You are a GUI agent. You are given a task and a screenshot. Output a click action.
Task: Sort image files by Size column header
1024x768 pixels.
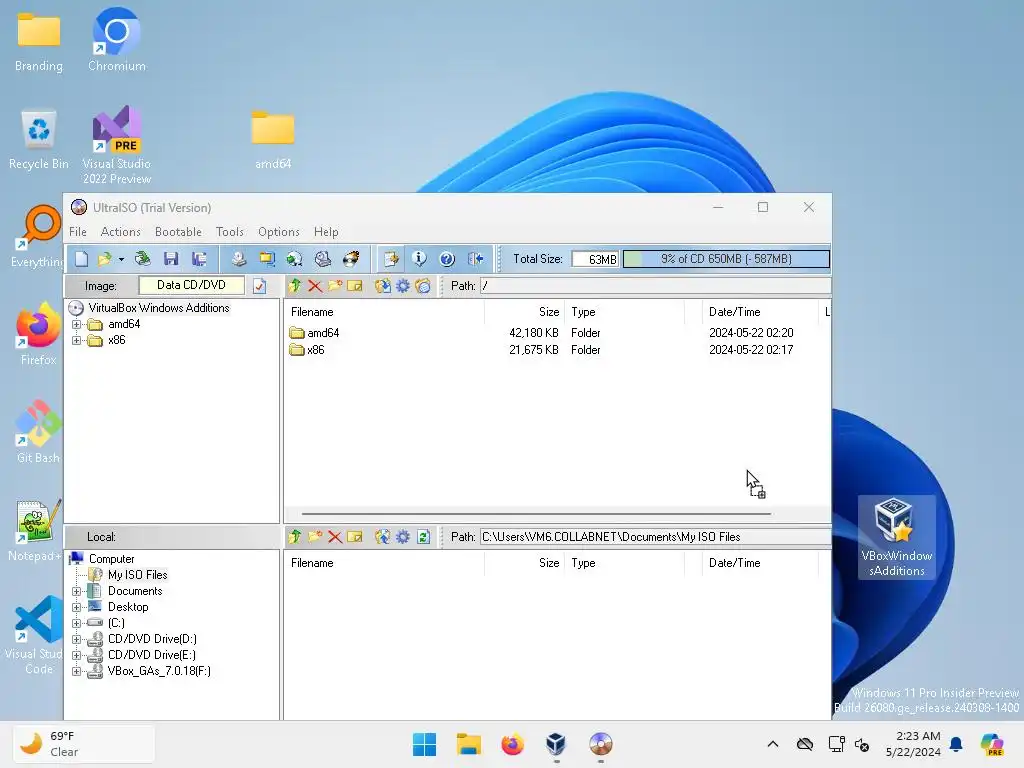524,312
